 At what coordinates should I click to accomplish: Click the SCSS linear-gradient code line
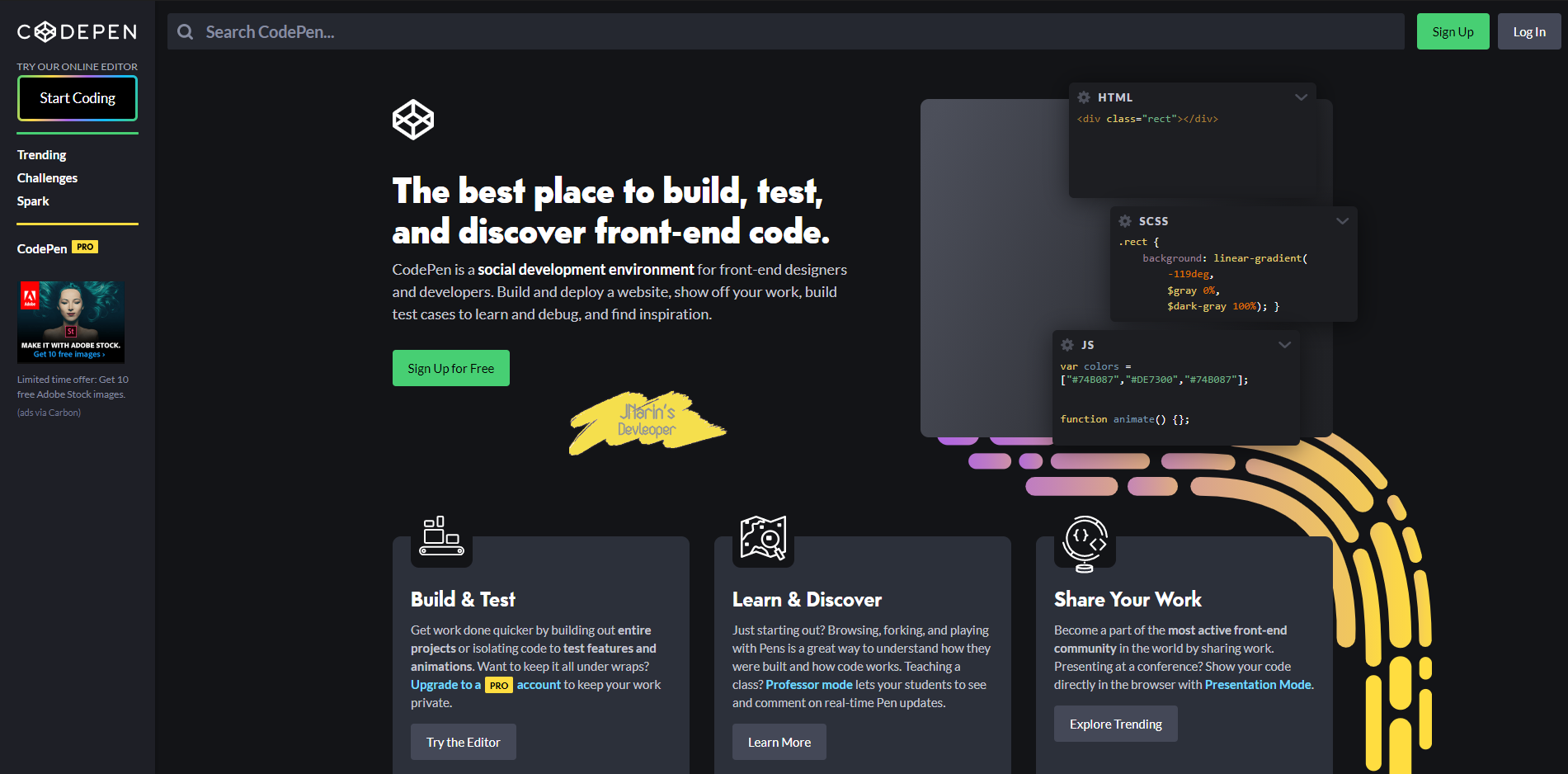click(x=1225, y=258)
